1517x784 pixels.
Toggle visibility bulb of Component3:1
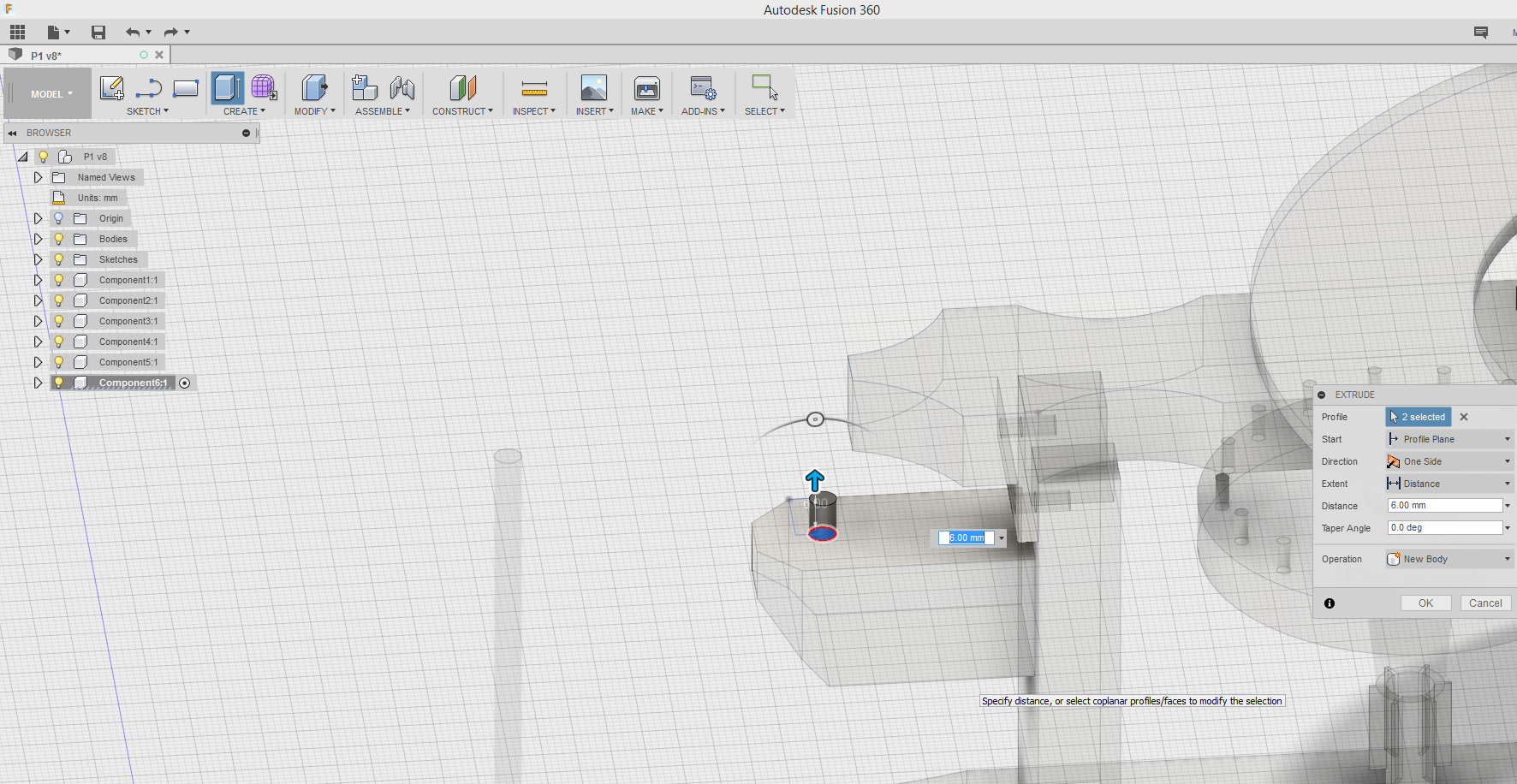point(58,321)
